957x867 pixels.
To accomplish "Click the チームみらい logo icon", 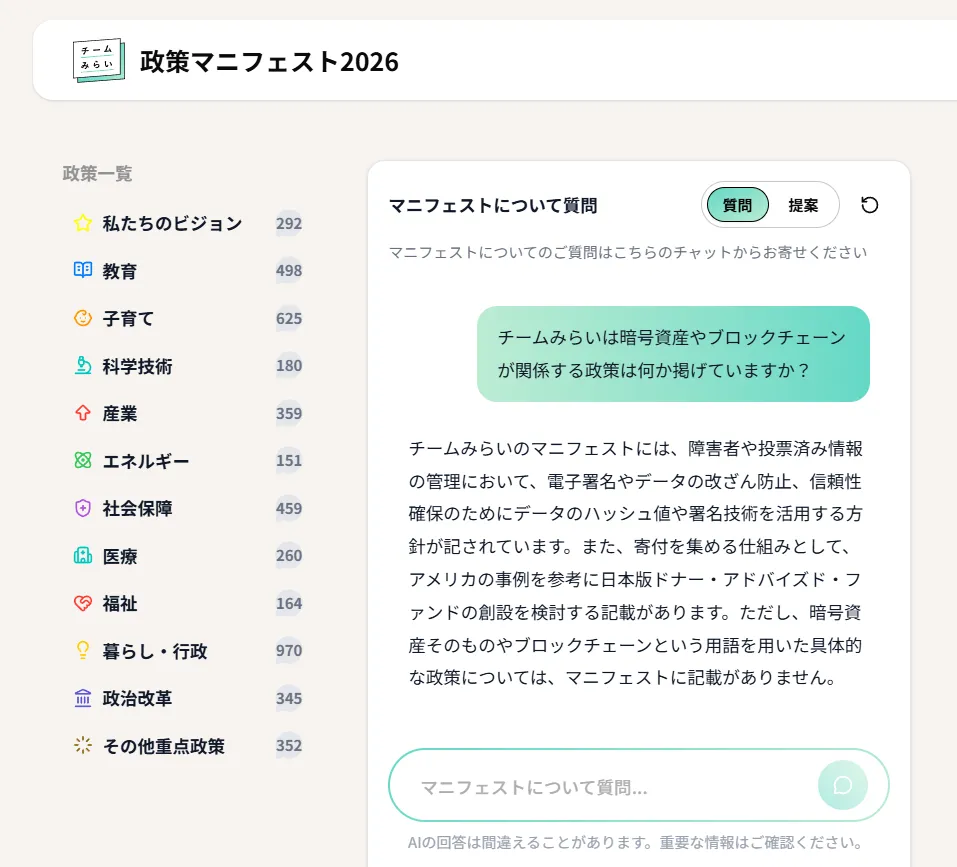I will [x=99, y=61].
